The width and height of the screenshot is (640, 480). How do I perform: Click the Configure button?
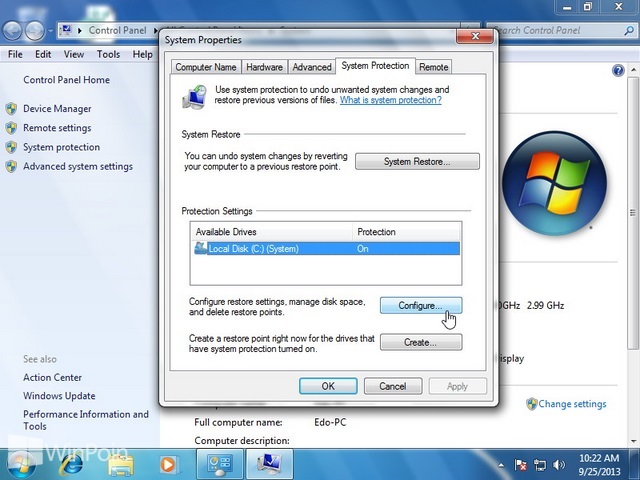pyautogui.click(x=421, y=305)
